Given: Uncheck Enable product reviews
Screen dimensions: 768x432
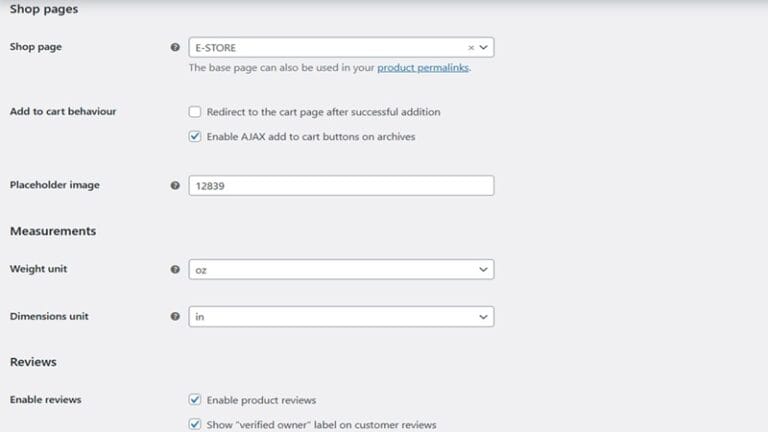Looking at the screenshot, I should 196,400.
